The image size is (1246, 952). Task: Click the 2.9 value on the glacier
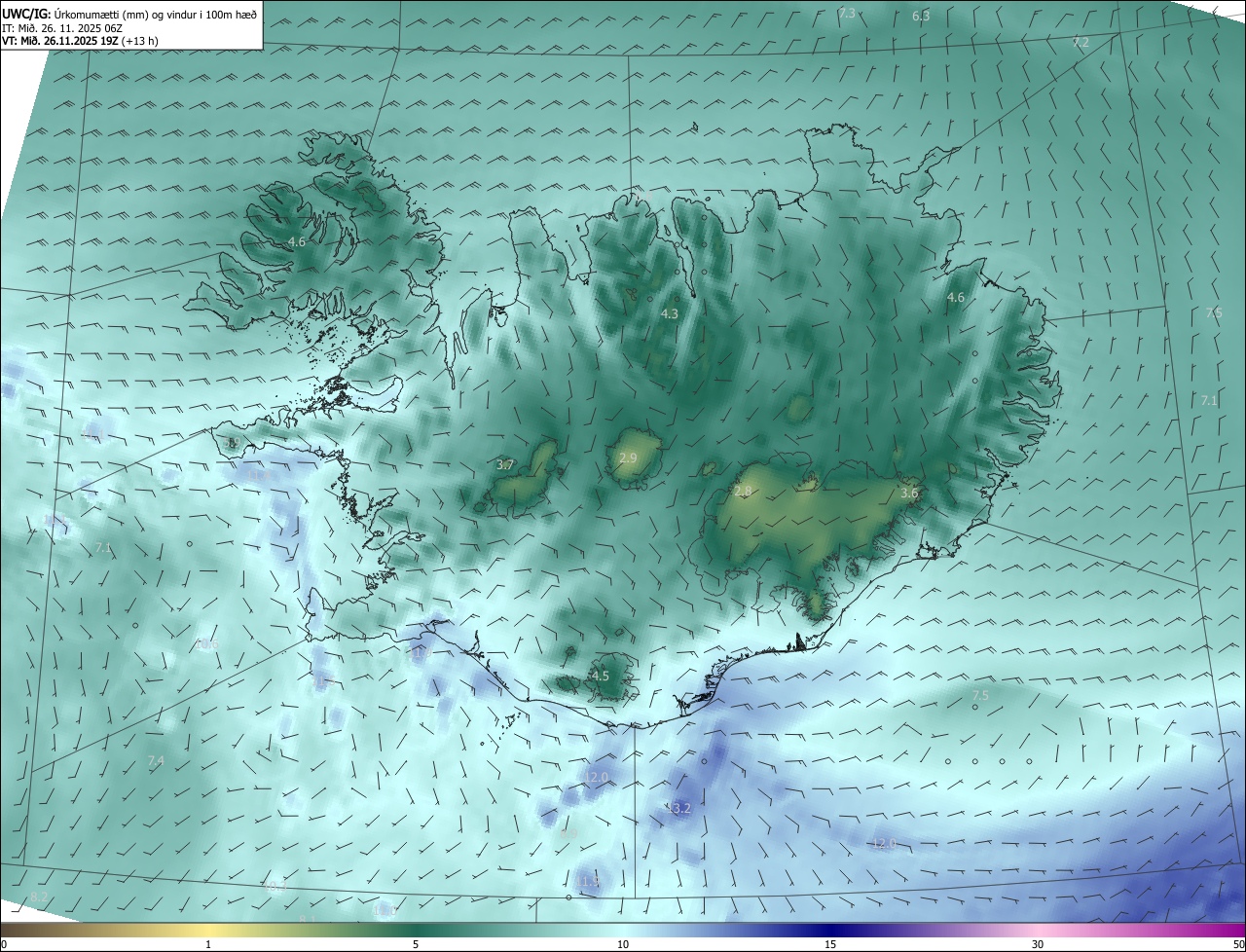coord(628,458)
